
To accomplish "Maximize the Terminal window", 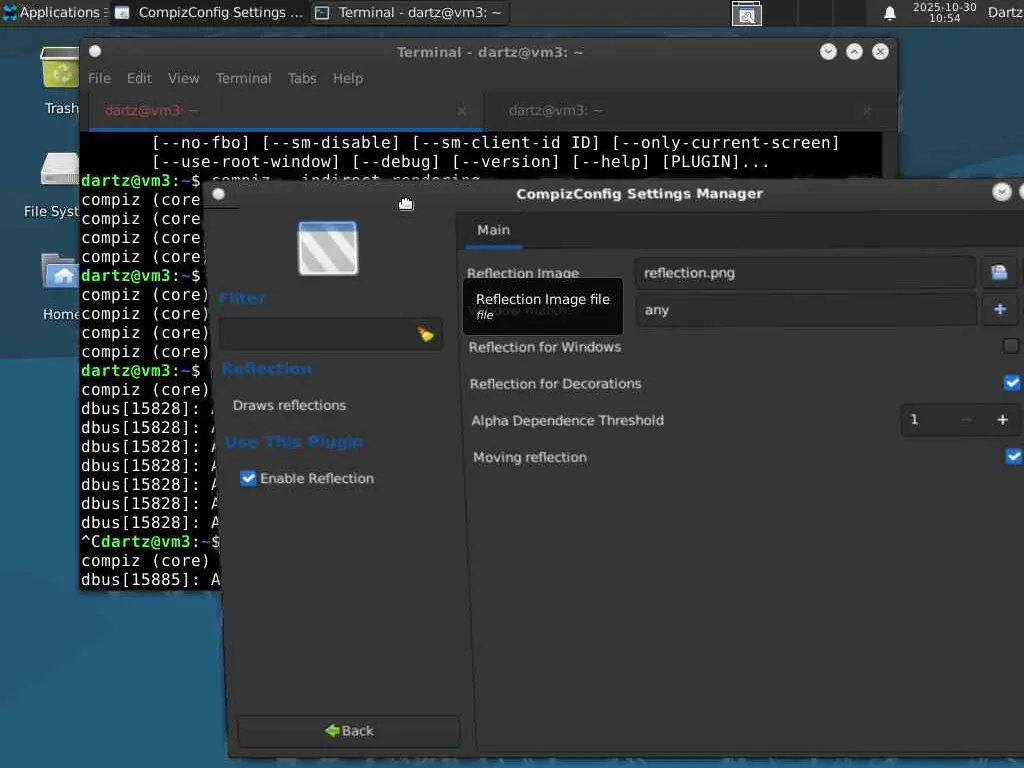I will tap(854, 52).
